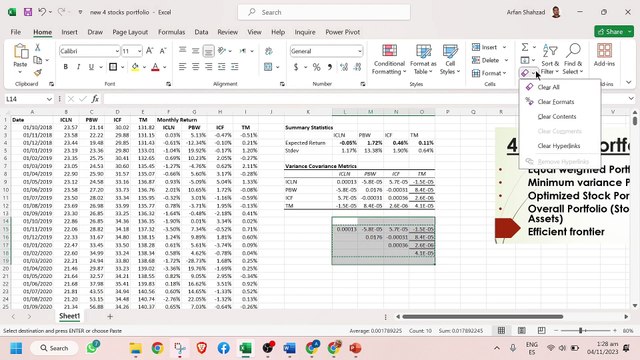Image resolution: width=640 pixels, height=360 pixels.
Task: Align text left in cell
Action: coord(182,67)
